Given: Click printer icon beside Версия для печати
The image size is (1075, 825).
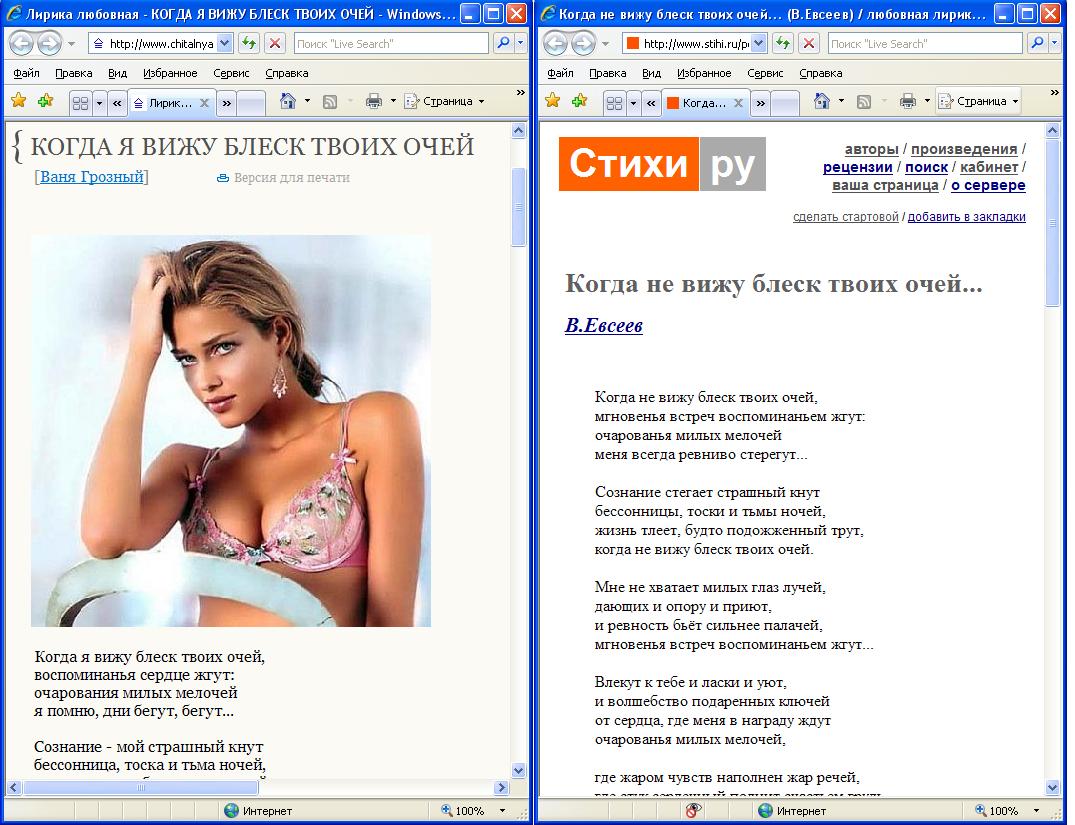Looking at the screenshot, I should pyautogui.click(x=223, y=178).
